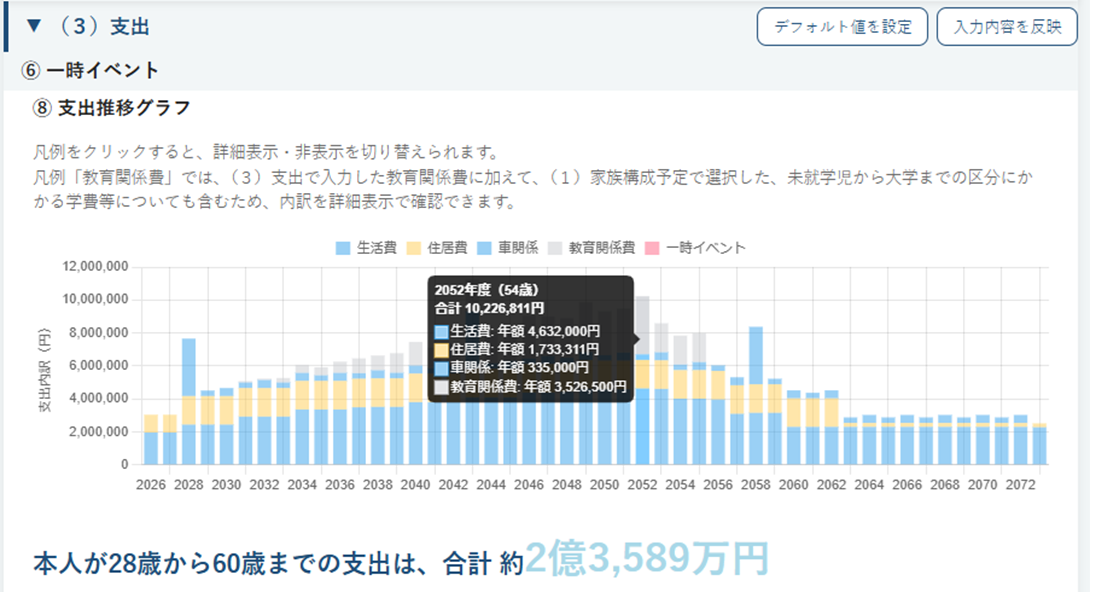Click the 2064 bar in the chart
Screen dimensions: 1103x592
pos(869,439)
